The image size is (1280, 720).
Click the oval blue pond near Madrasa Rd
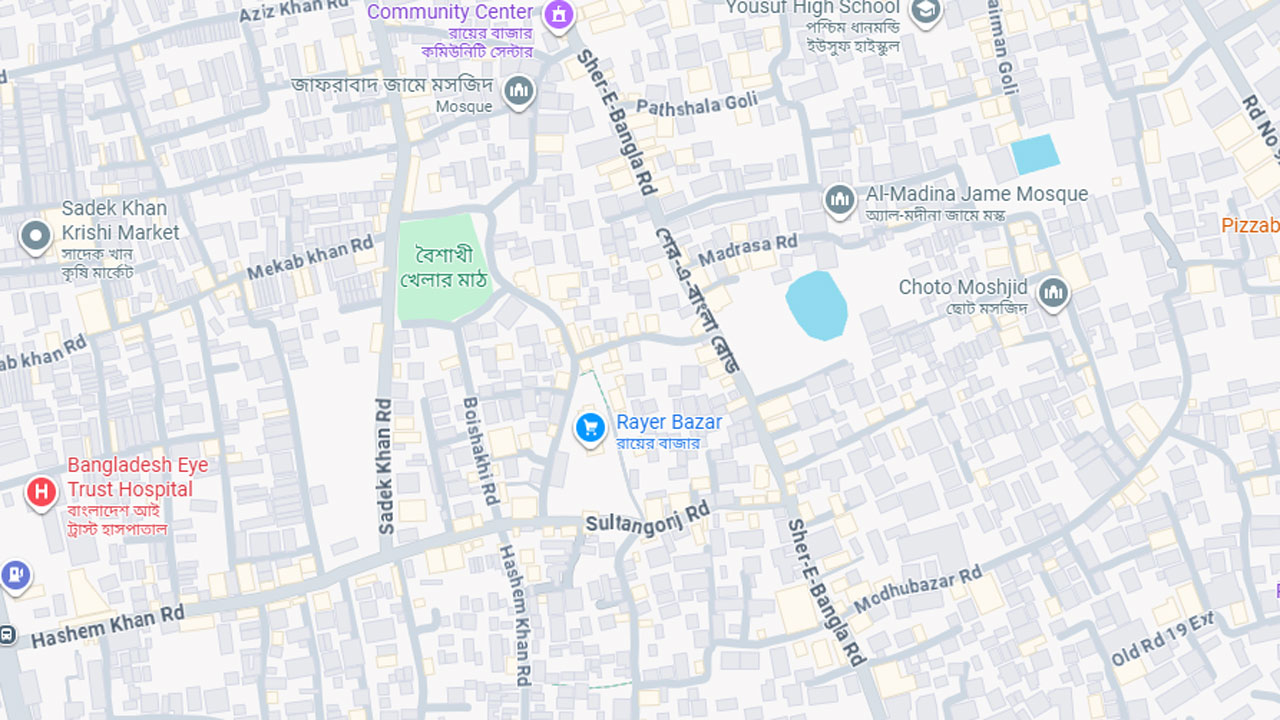pyautogui.click(x=817, y=305)
